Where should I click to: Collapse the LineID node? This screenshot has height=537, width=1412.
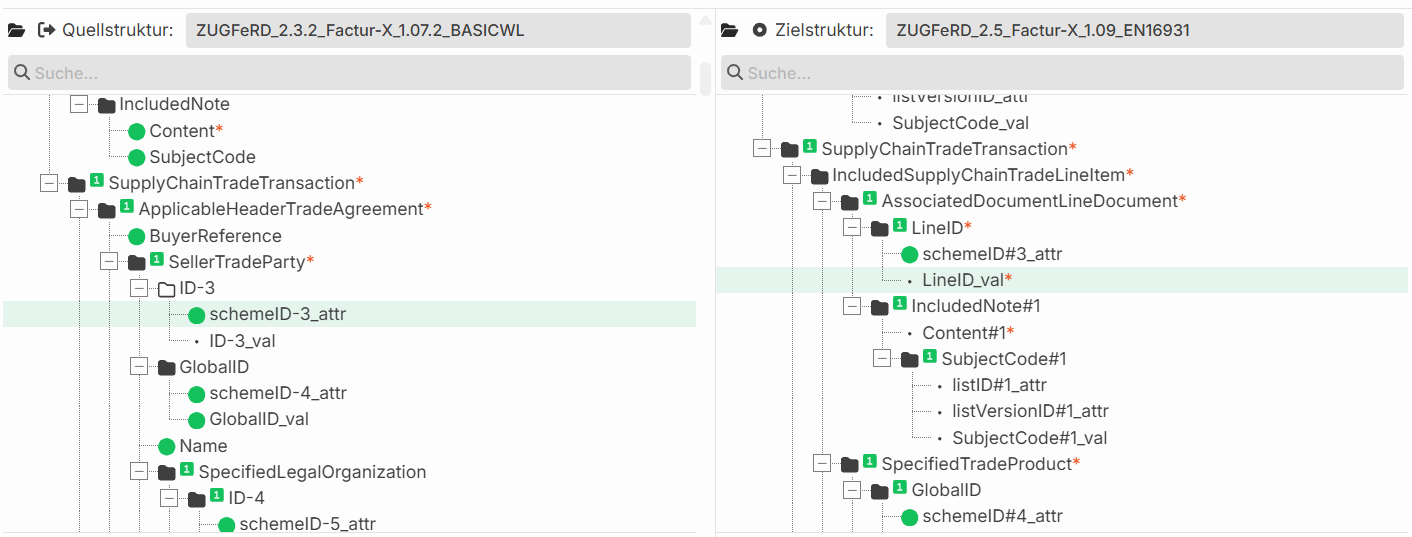[x=852, y=228]
